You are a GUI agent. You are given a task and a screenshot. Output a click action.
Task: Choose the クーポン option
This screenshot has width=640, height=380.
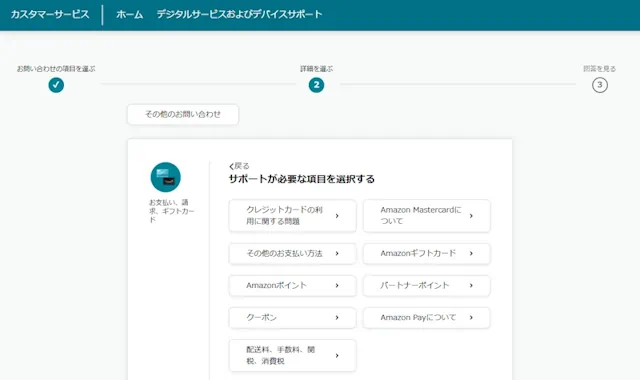292,318
